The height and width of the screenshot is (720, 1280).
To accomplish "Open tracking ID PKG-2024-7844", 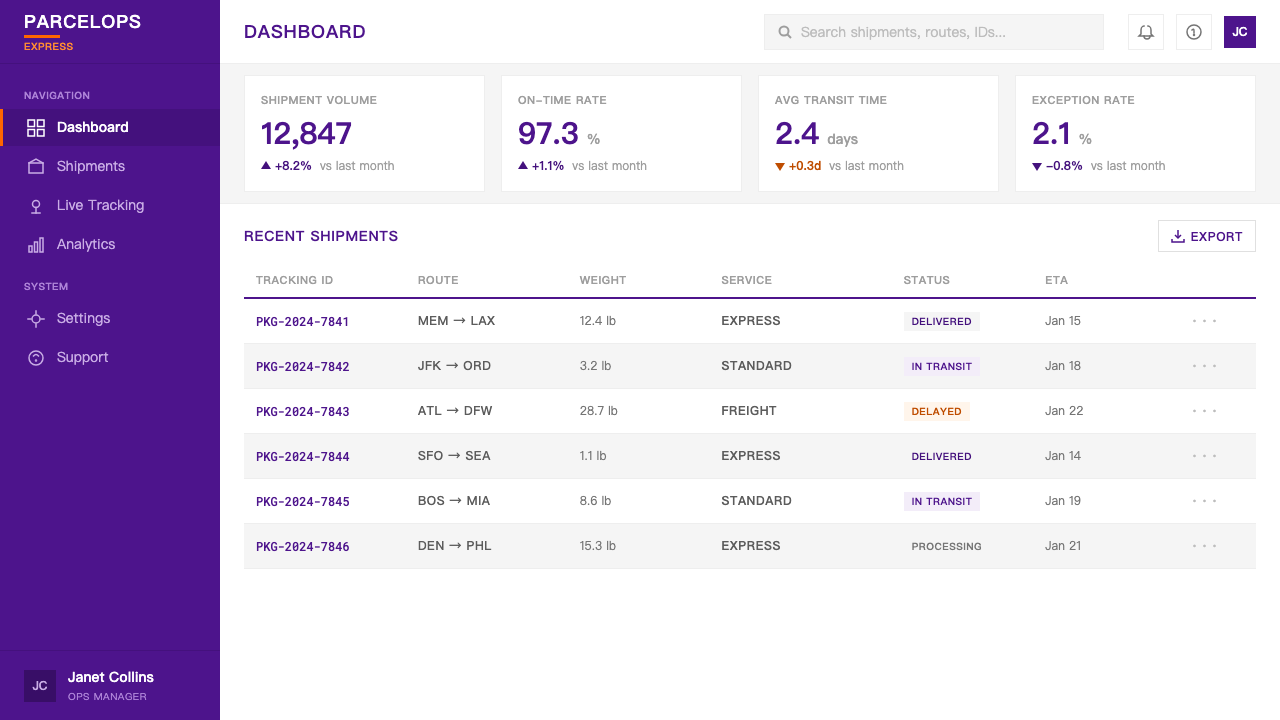I will (303, 457).
